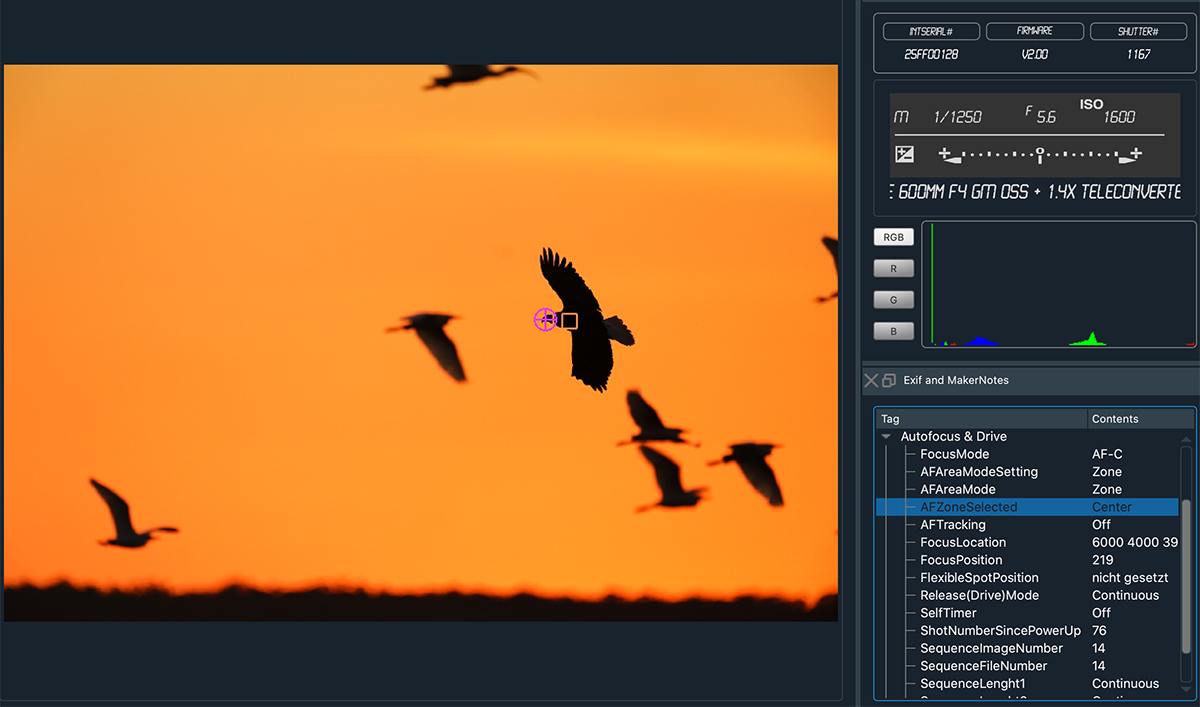Viewport: 1200px width, 707px height.
Task: Select the SequenceLenght1 row
Action: (1027, 684)
